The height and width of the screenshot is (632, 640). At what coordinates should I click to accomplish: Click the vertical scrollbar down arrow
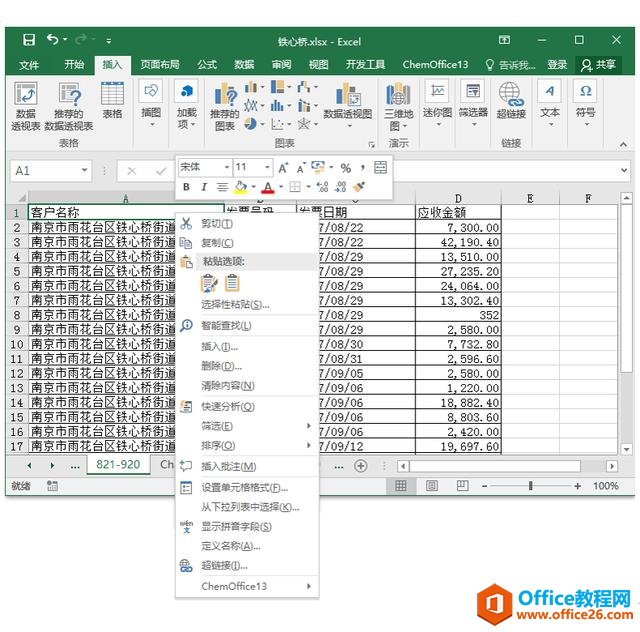coord(627,449)
